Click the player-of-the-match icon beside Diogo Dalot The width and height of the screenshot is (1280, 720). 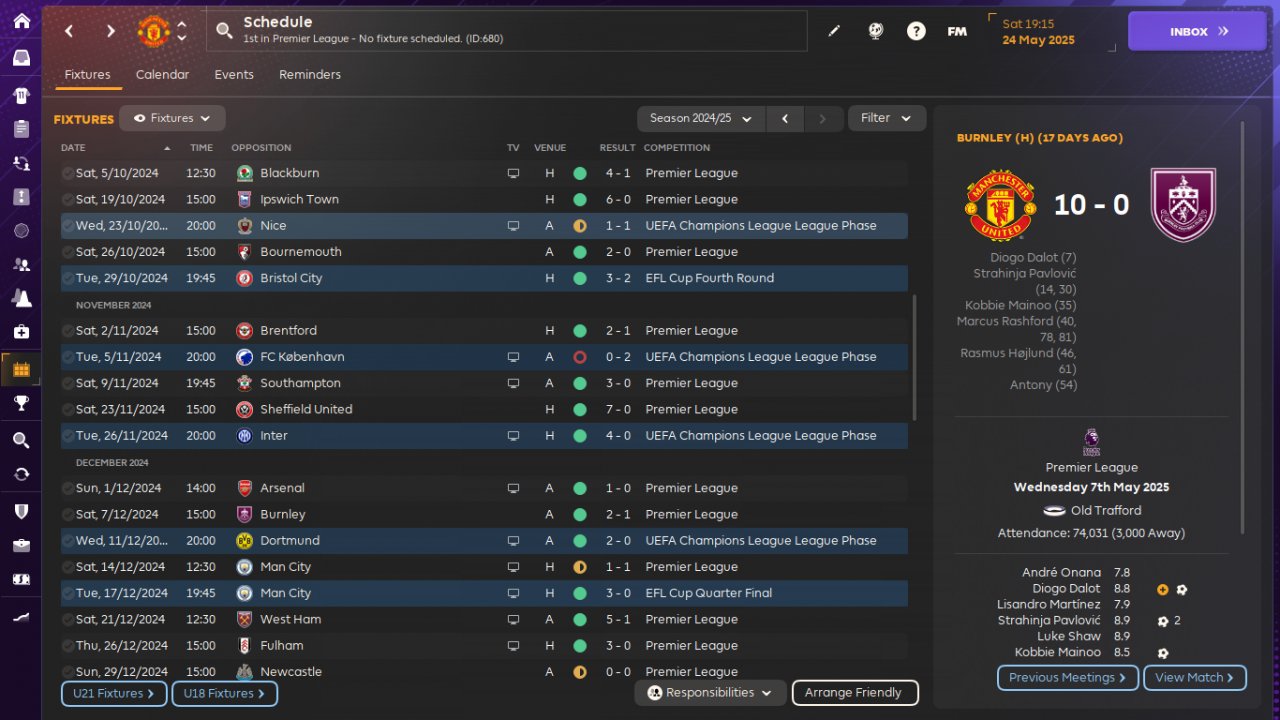(1162, 589)
